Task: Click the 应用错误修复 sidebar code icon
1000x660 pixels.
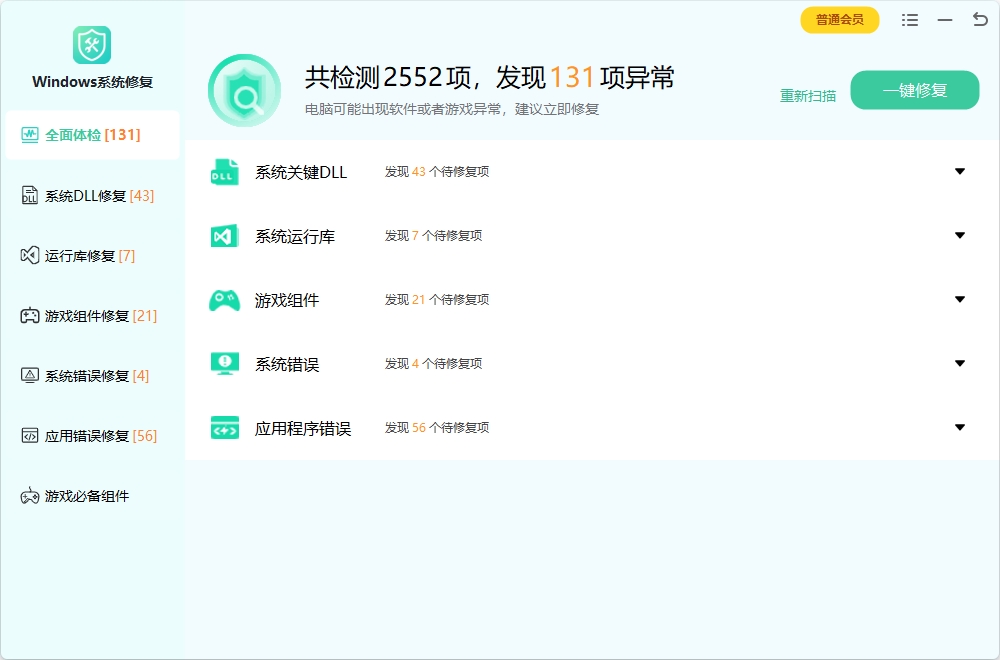Action: point(30,436)
